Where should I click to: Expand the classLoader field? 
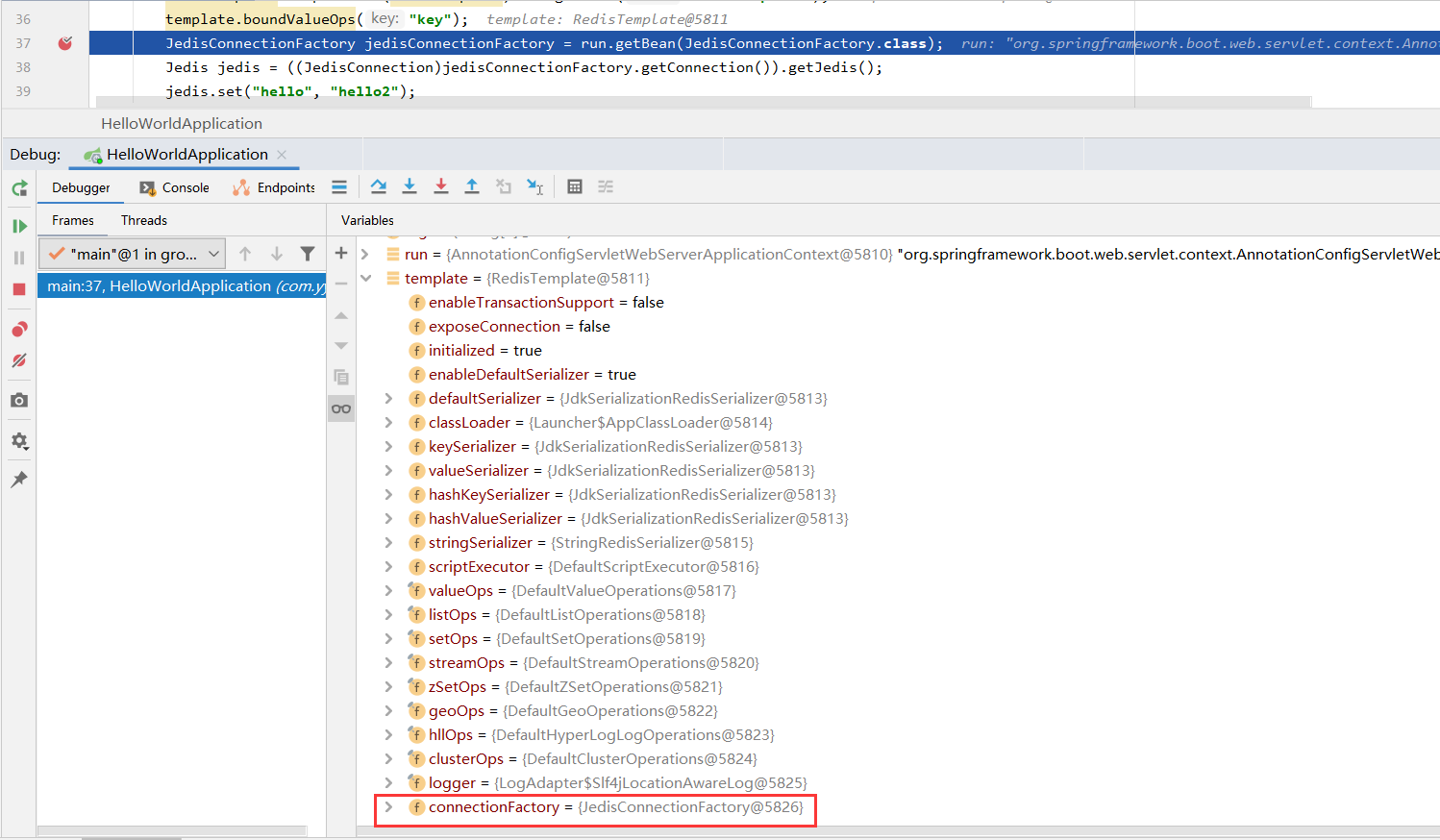388,423
